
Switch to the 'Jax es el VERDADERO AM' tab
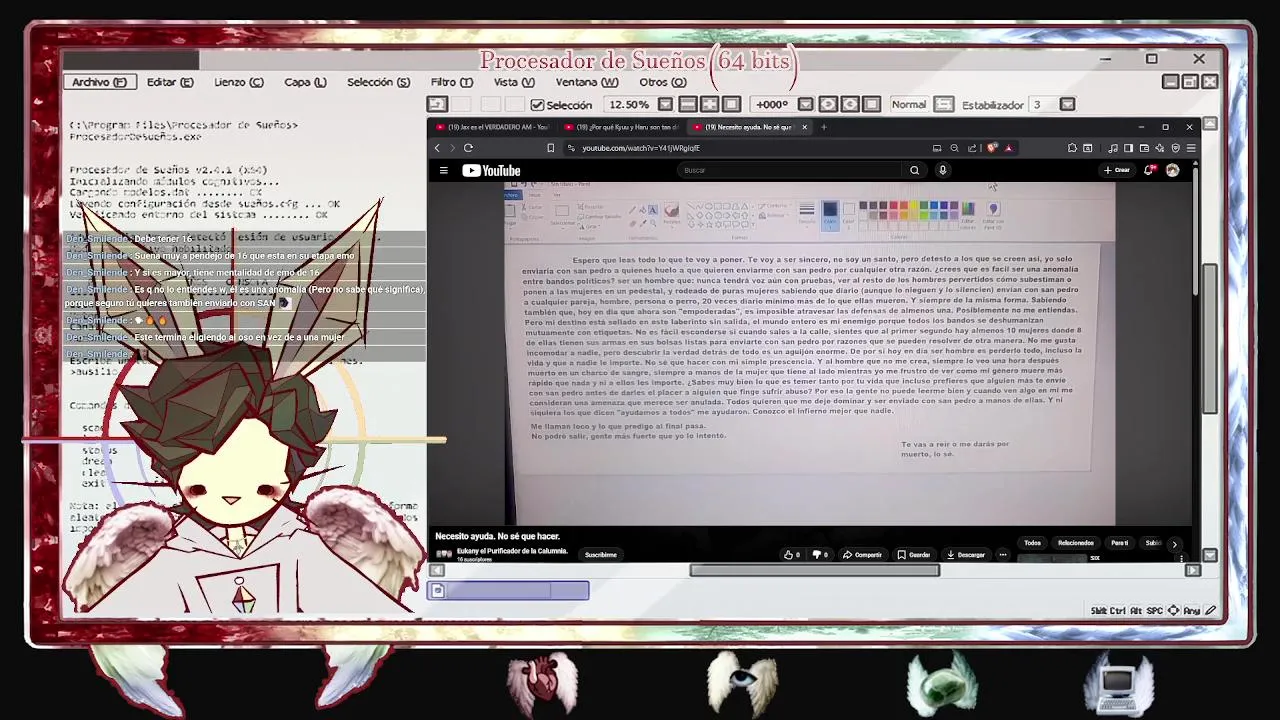click(494, 127)
